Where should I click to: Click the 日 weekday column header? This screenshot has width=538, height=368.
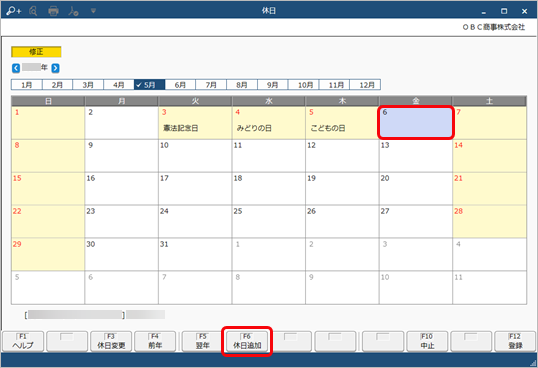(48, 101)
